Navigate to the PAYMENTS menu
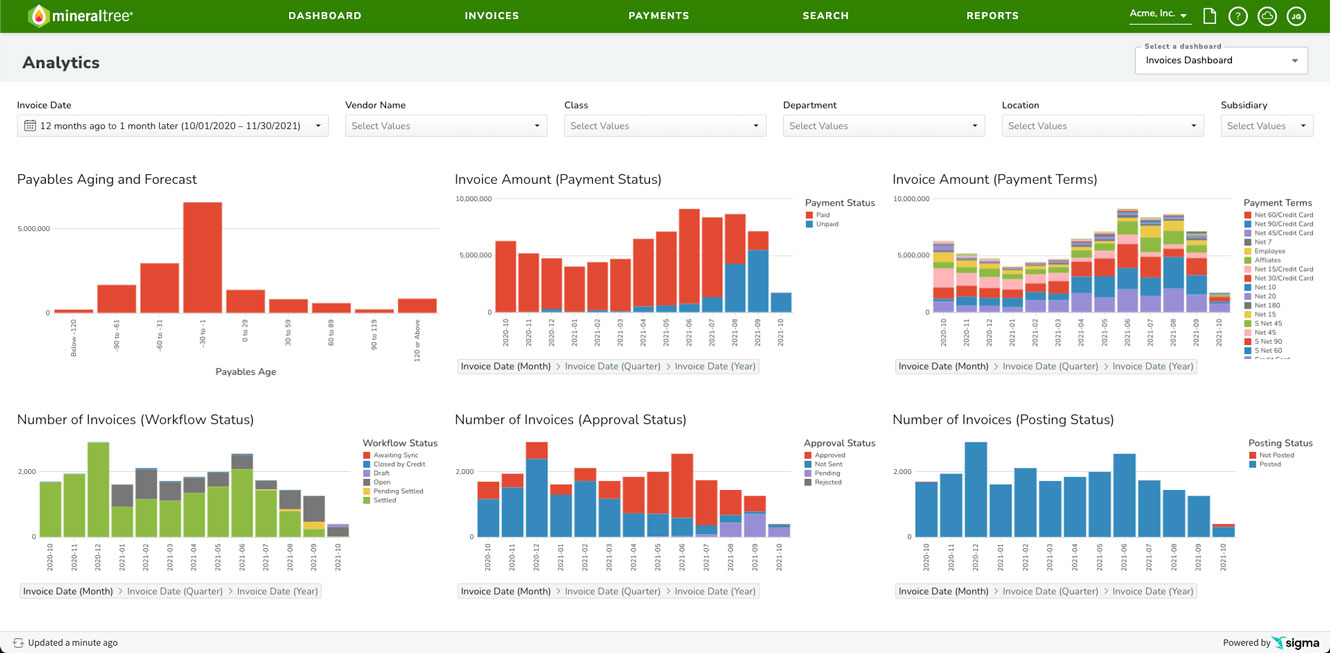 point(658,15)
